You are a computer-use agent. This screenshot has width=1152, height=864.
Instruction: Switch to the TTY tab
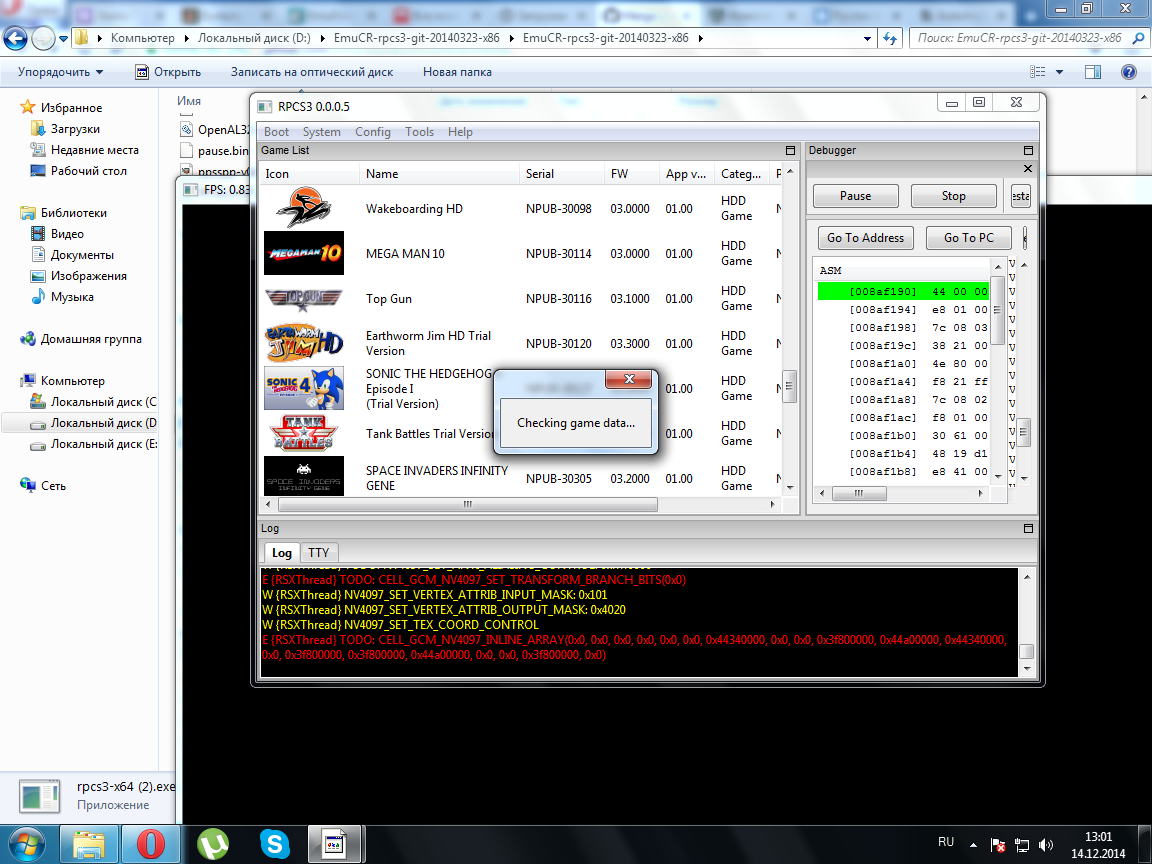point(318,553)
